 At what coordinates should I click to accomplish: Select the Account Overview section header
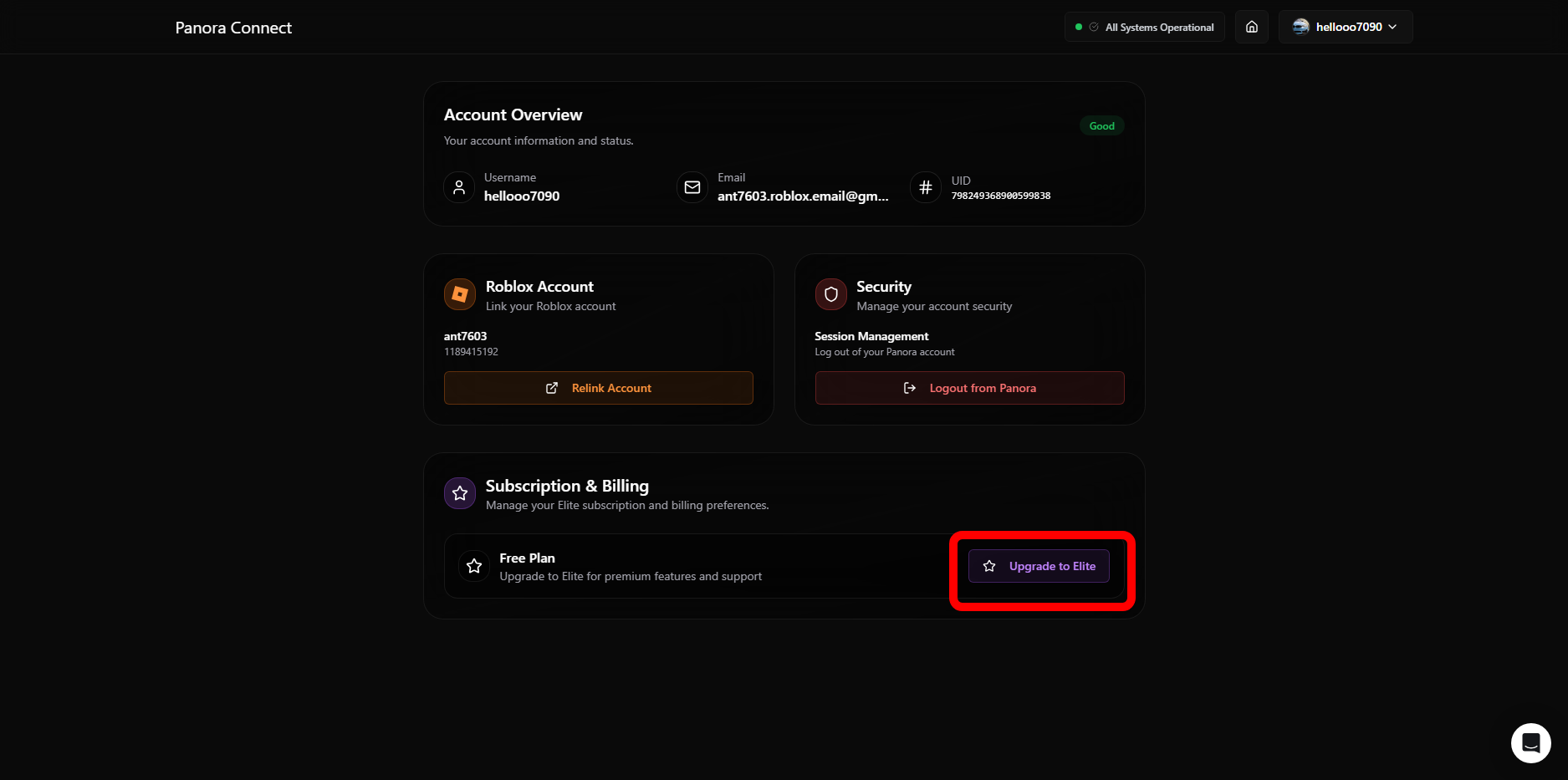(x=513, y=115)
